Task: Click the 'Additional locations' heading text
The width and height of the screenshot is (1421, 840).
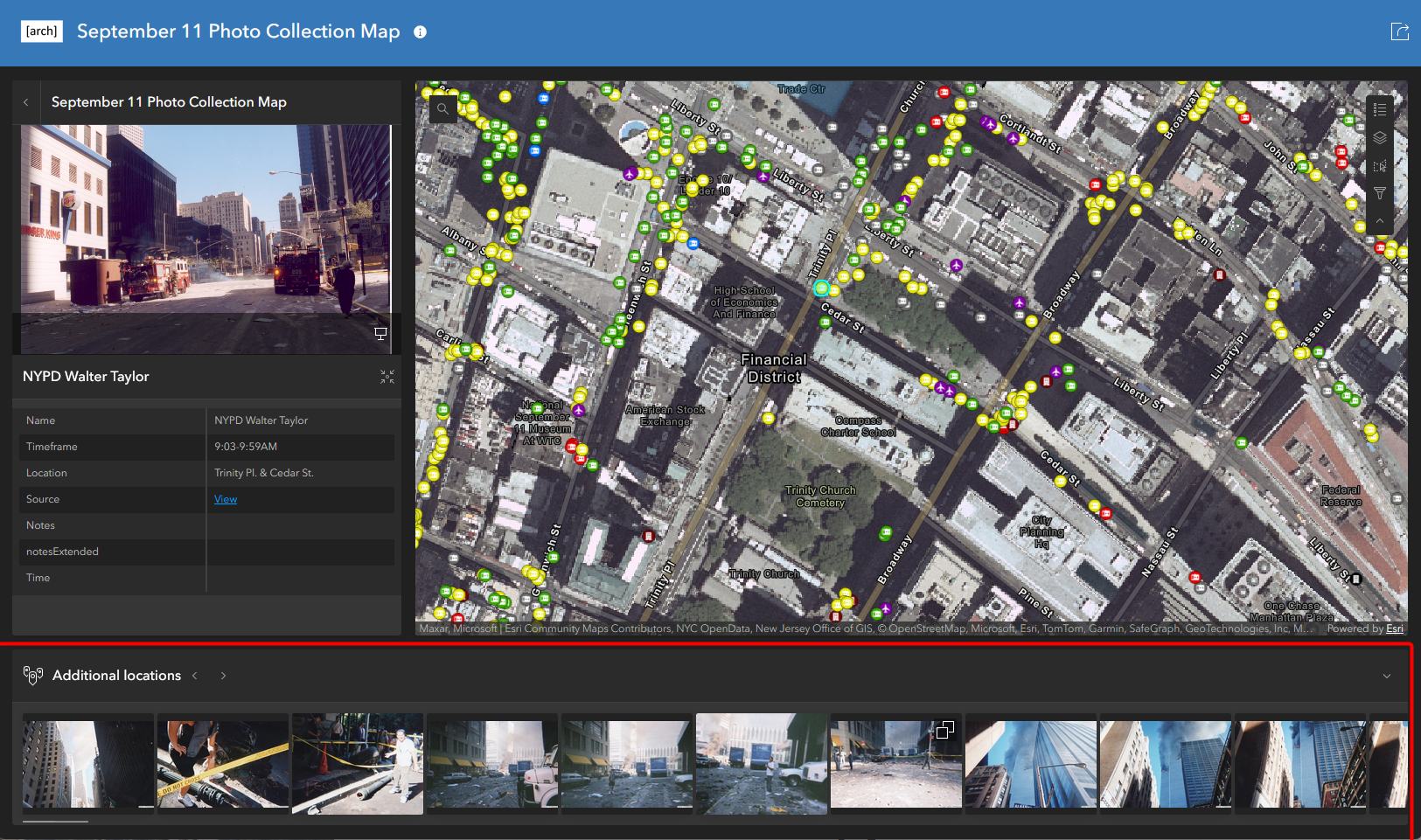Action: click(116, 676)
